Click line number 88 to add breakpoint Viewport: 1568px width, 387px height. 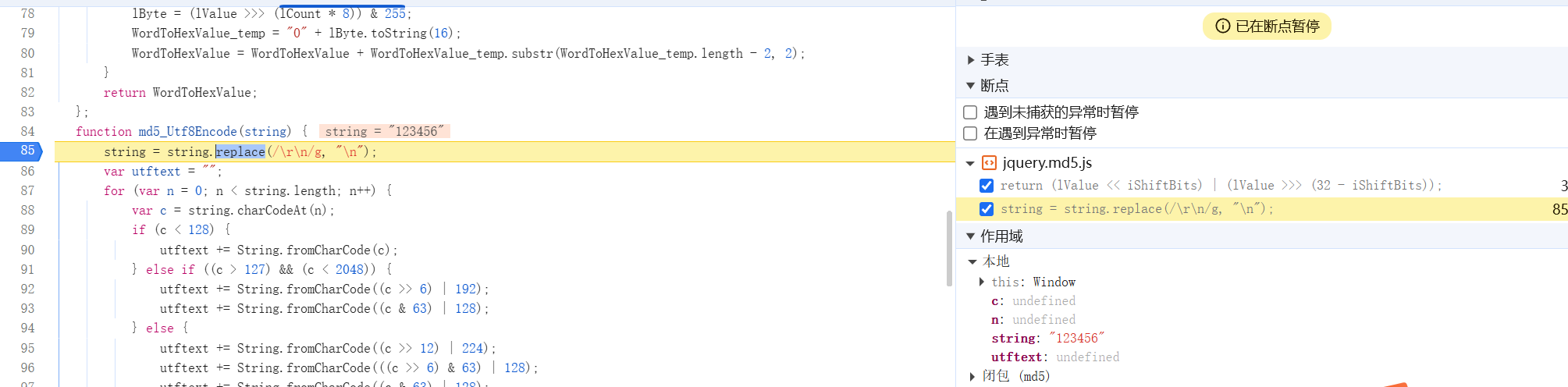click(27, 210)
